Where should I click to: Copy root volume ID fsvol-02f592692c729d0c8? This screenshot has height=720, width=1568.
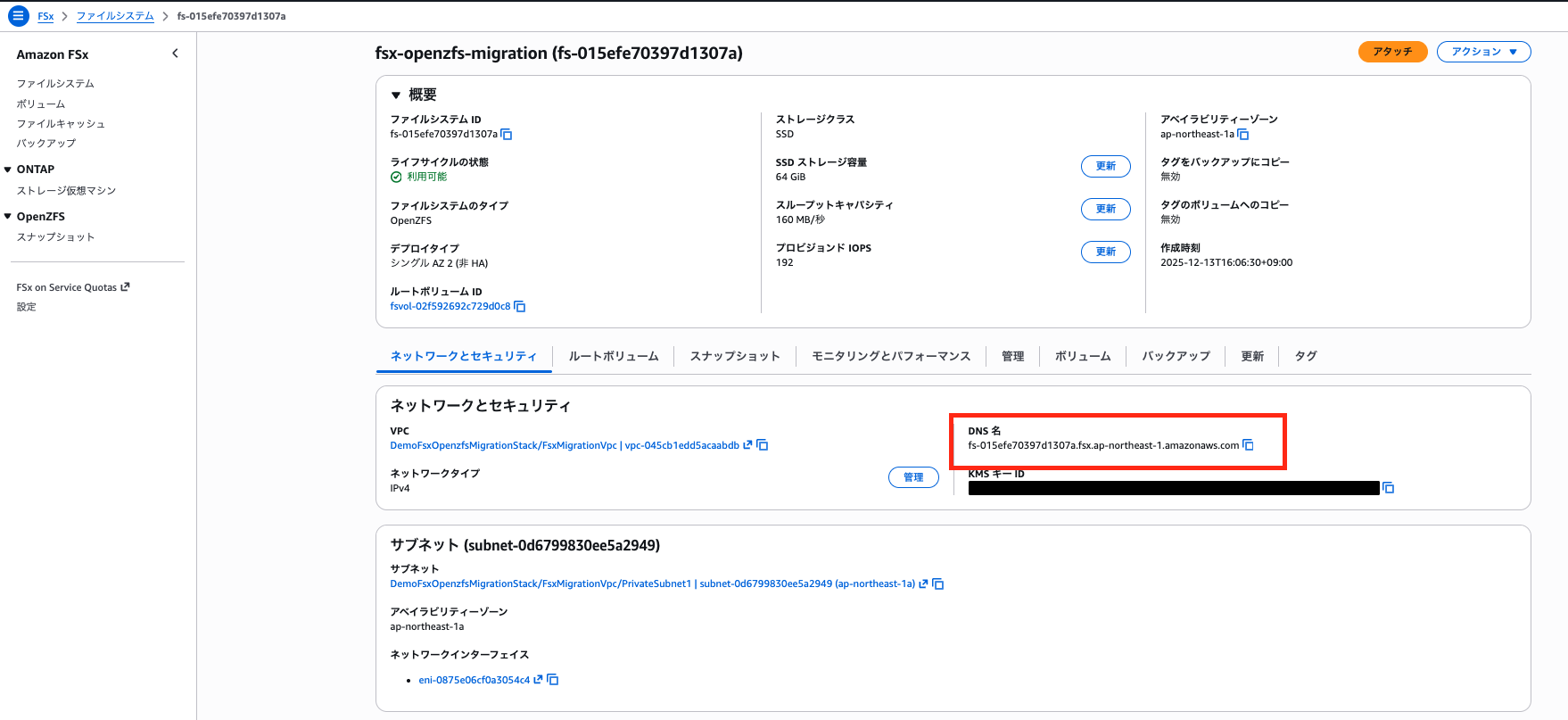520,307
